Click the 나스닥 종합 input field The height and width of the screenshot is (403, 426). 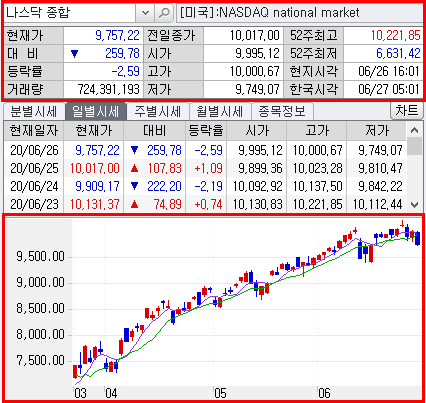click(70, 13)
